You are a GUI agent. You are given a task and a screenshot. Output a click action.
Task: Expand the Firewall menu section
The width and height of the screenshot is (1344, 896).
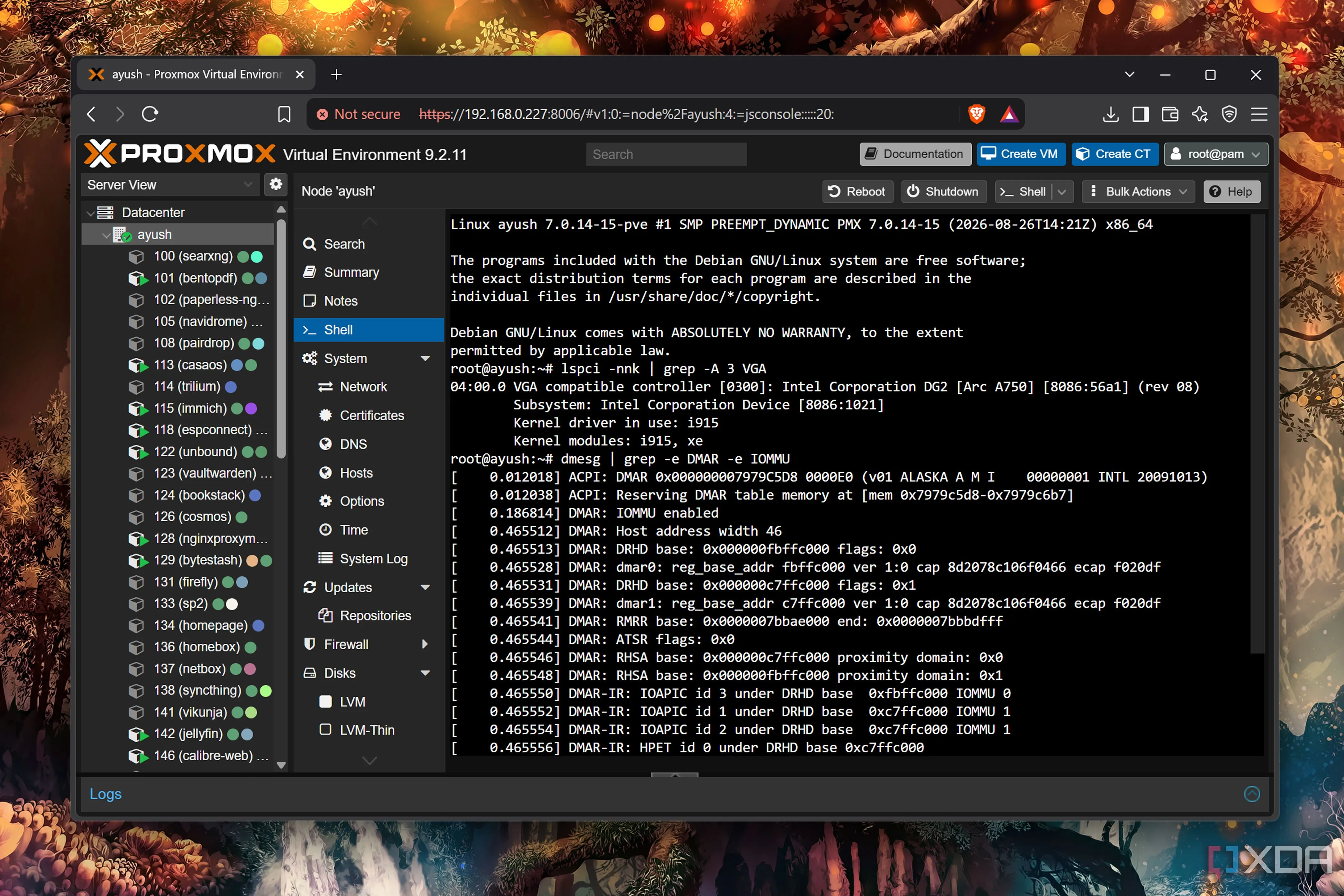point(425,645)
